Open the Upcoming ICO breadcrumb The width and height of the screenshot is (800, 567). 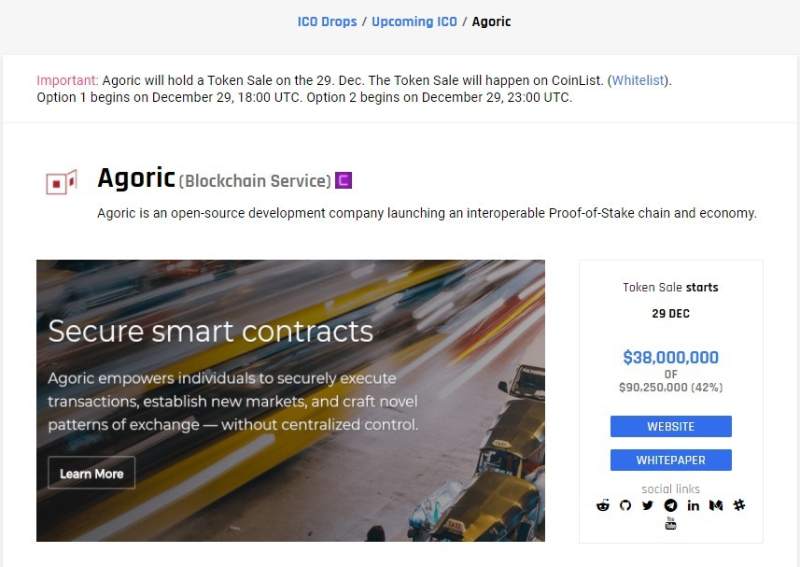coord(414,22)
